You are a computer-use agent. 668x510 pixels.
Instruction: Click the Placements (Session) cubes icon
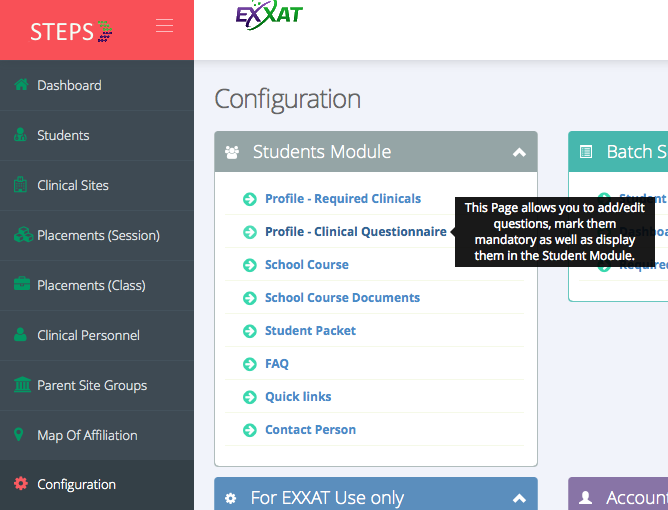coord(21,235)
